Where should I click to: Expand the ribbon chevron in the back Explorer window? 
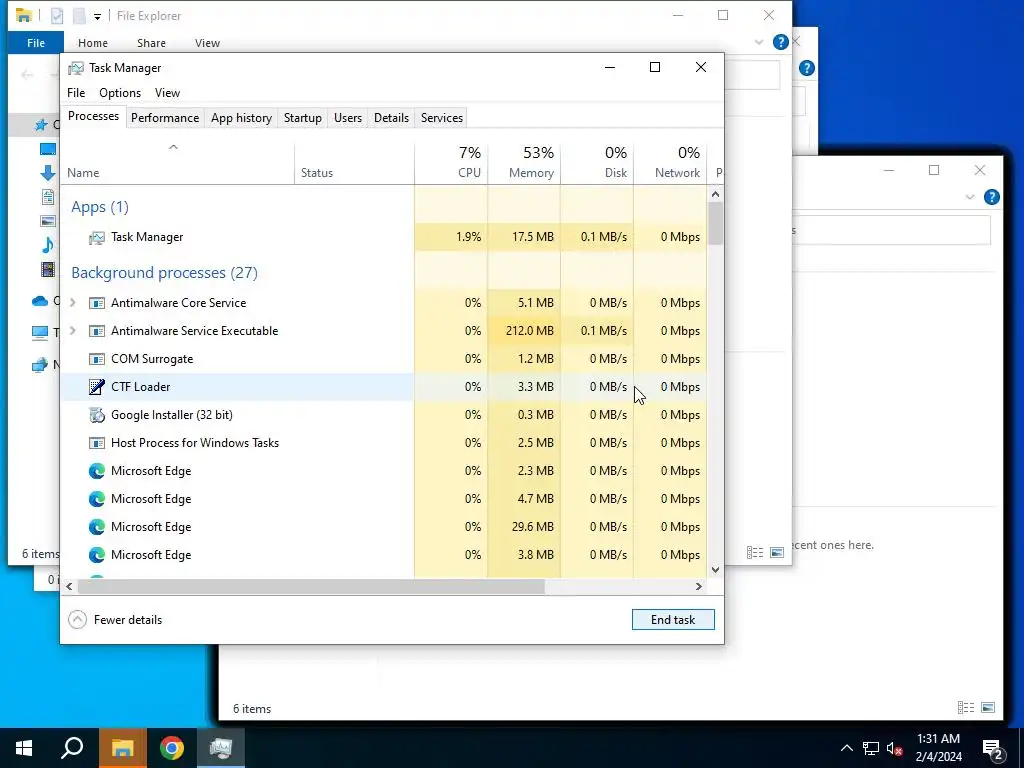(x=970, y=197)
